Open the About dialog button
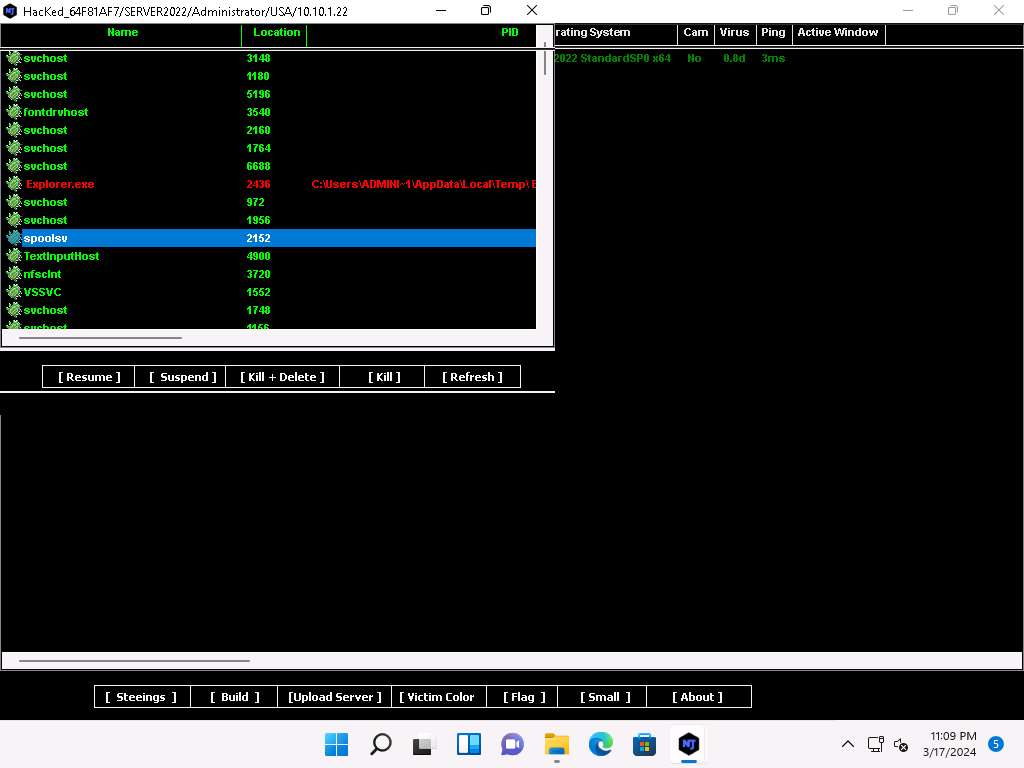This screenshot has width=1024, height=768. [x=697, y=697]
